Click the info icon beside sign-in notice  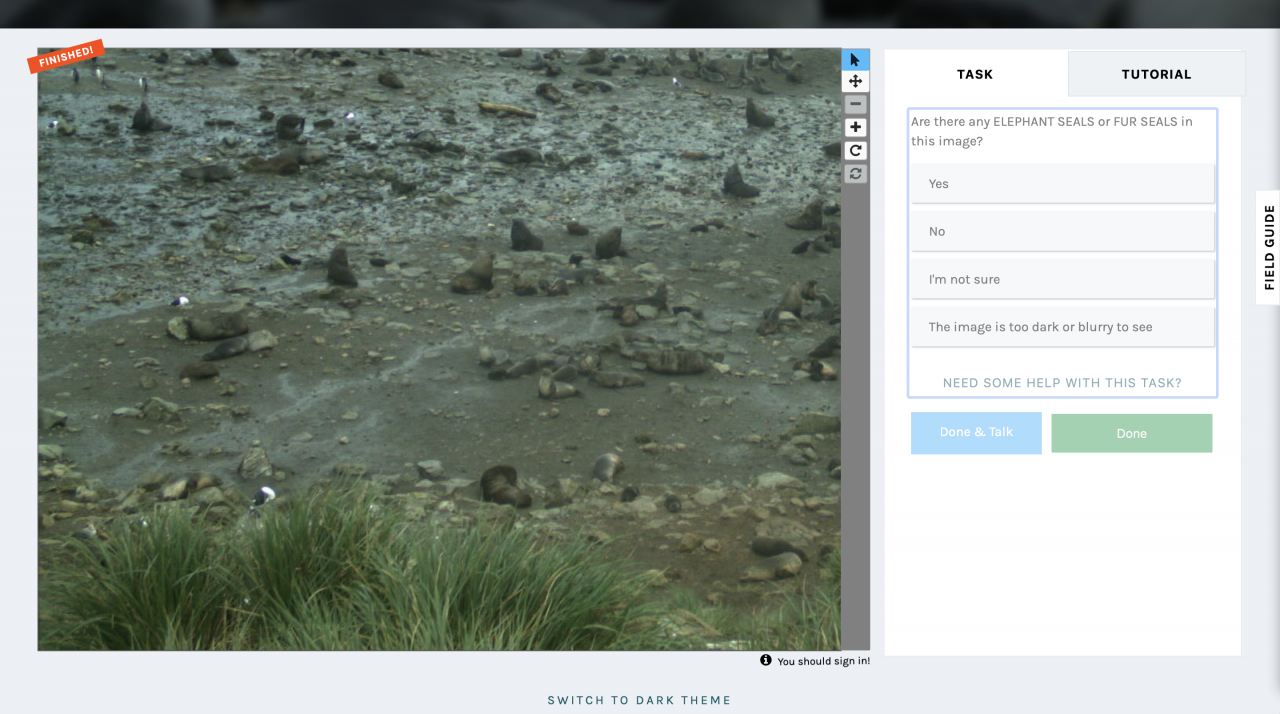point(766,660)
